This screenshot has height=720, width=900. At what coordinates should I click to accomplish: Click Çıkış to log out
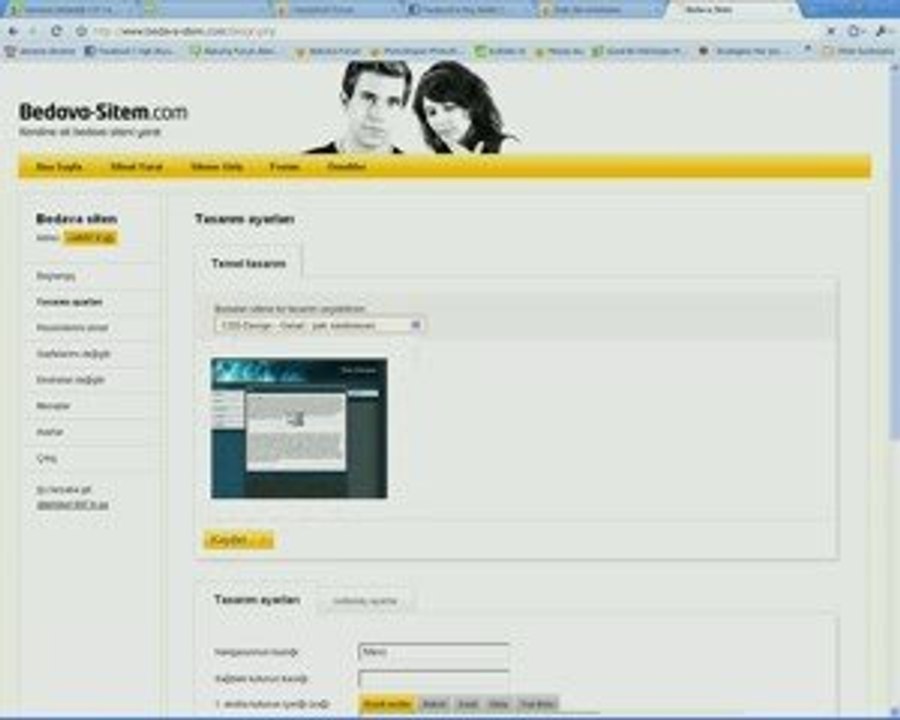(46, 458)
